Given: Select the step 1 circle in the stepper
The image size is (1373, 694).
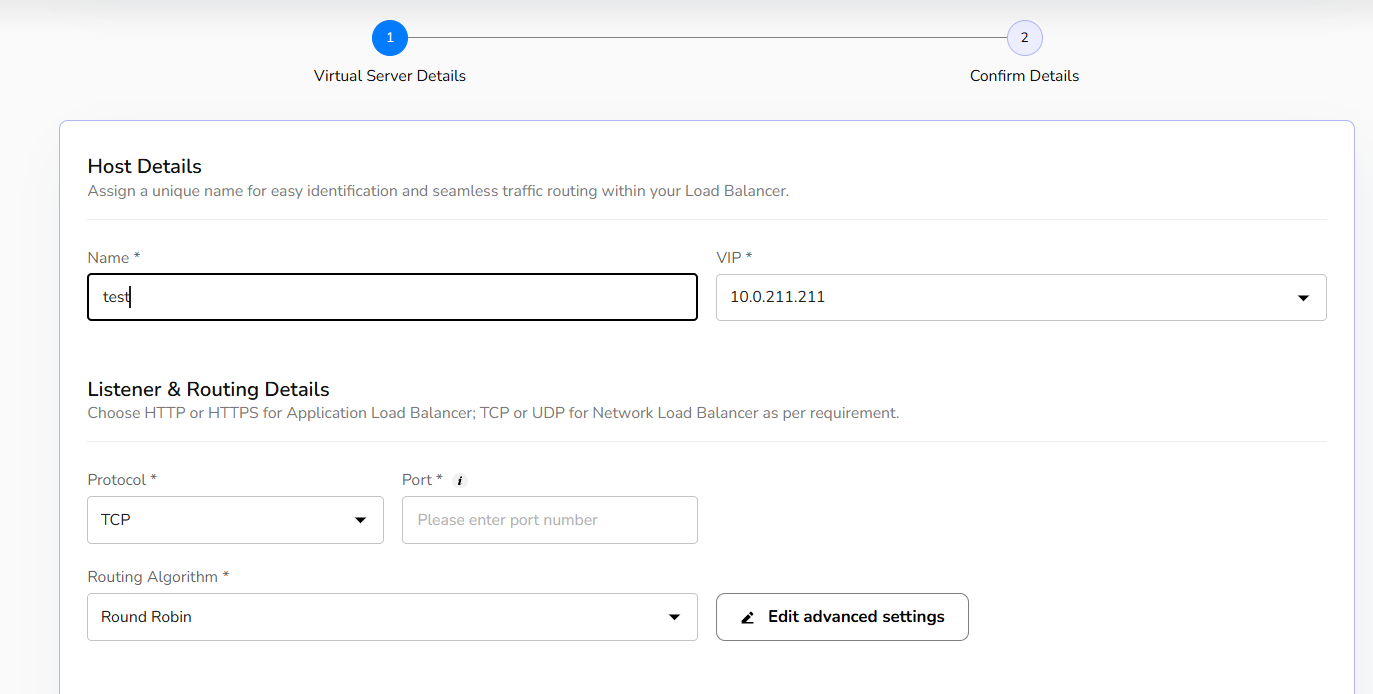Looking at the screenshot, I should click(x=390, y=38).
